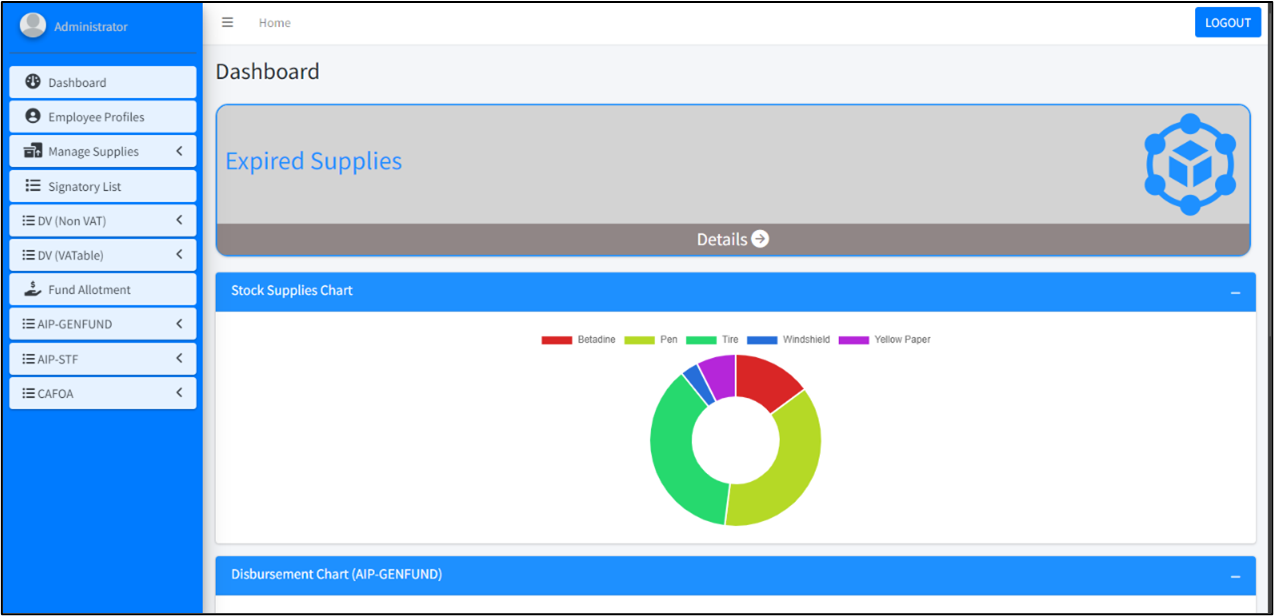Click the Fund Allotment hand-dollar icon
The image size is (1274, 616).
[x=33, y=290]
